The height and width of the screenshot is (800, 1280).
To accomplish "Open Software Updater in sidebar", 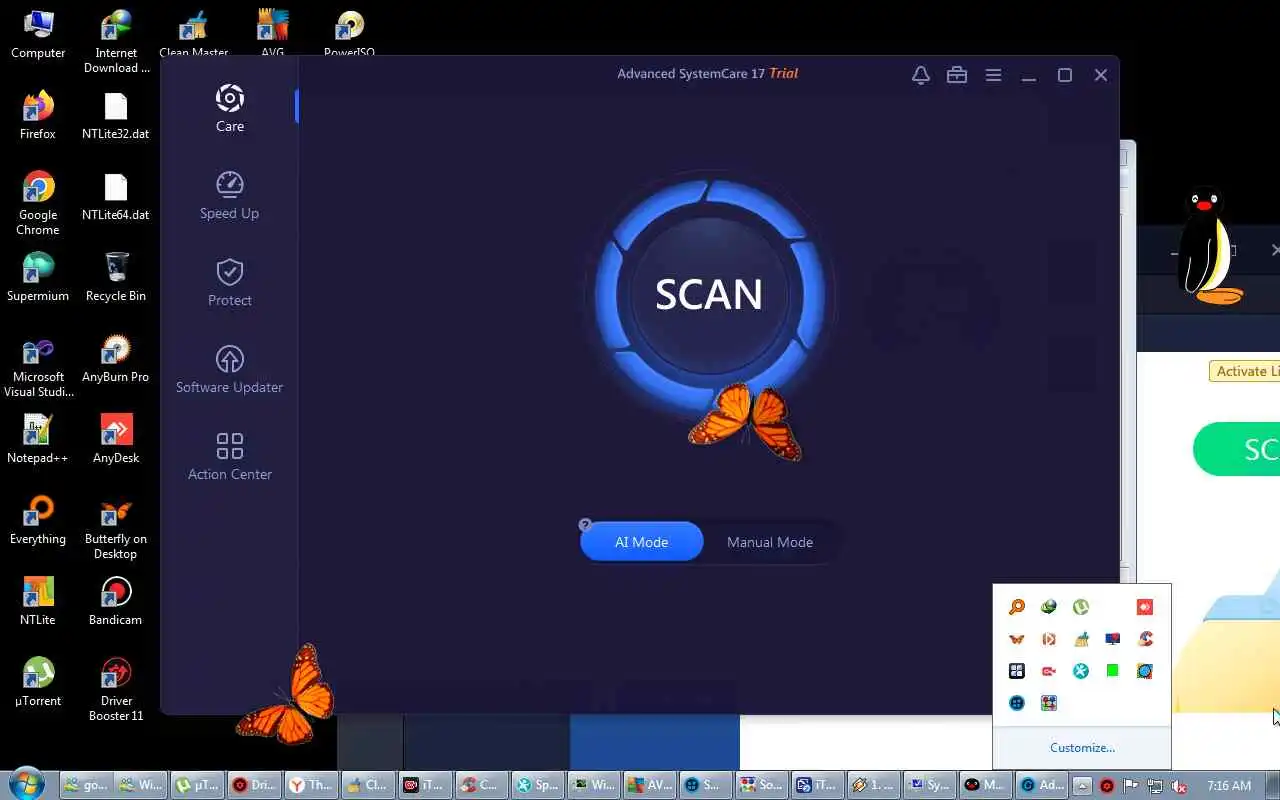I will point(229,370).
